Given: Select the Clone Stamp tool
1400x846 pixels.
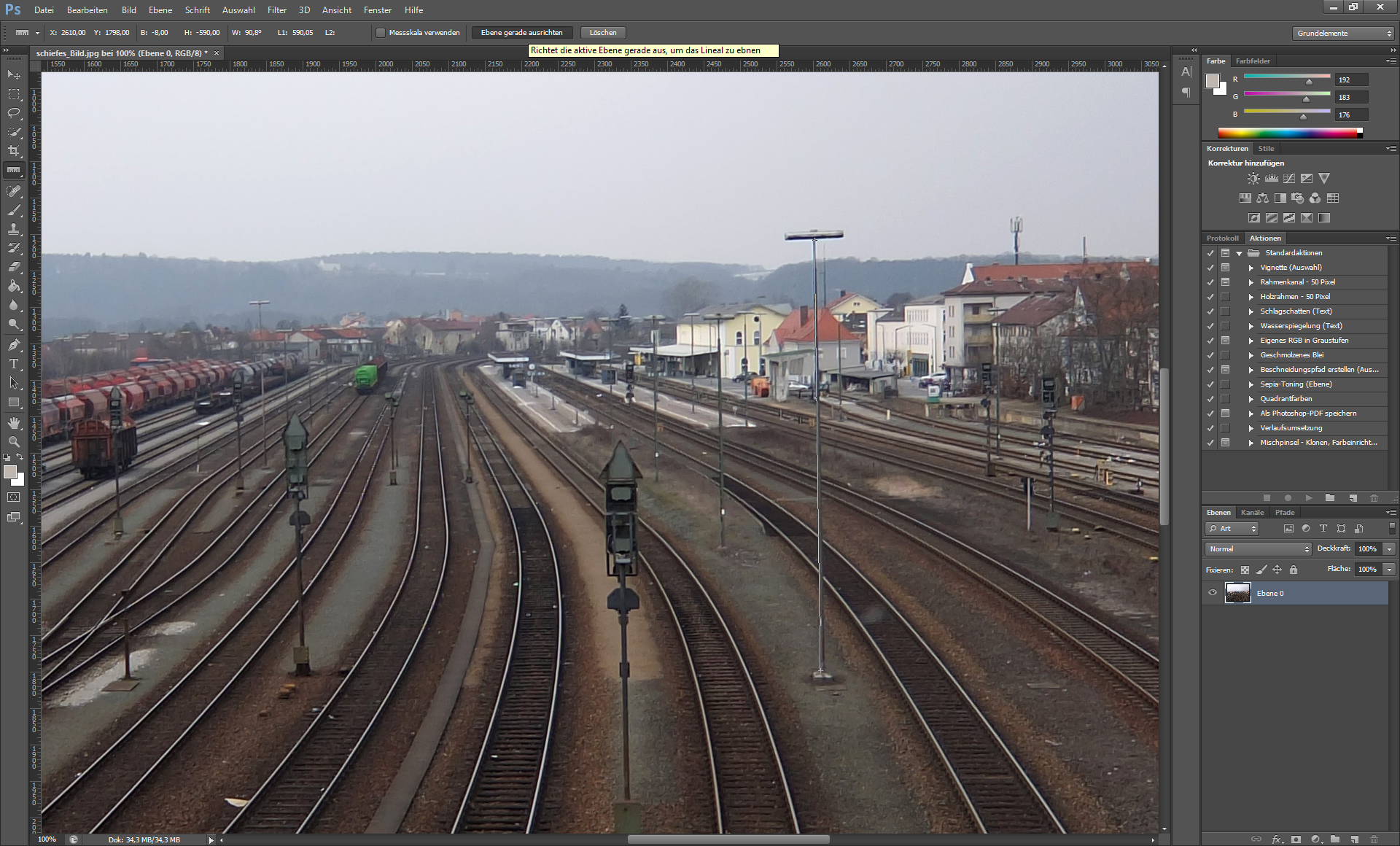Looking at the screenshot, I should pos(14,229).
